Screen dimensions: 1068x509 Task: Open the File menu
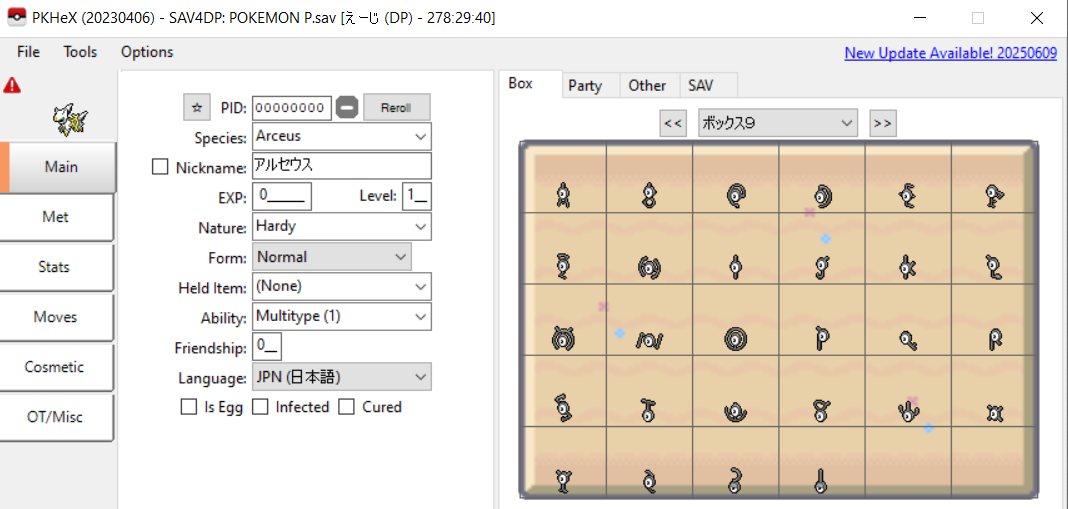[29, 52]
